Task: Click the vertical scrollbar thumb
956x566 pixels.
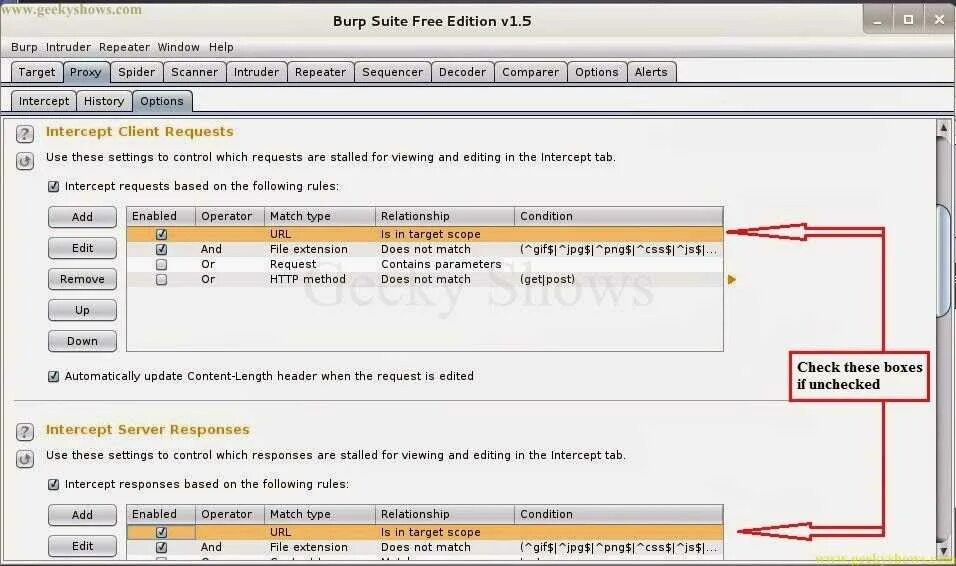Action: point(944,261)
